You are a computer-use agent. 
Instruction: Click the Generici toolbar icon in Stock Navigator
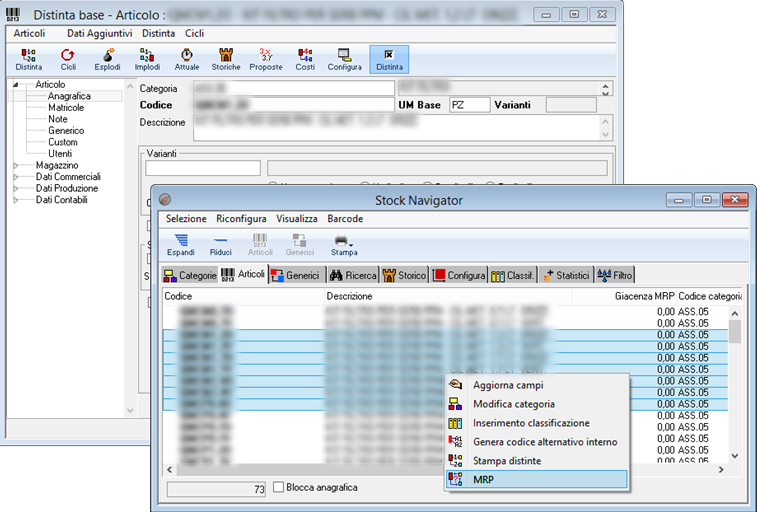(x=300, y=245)
